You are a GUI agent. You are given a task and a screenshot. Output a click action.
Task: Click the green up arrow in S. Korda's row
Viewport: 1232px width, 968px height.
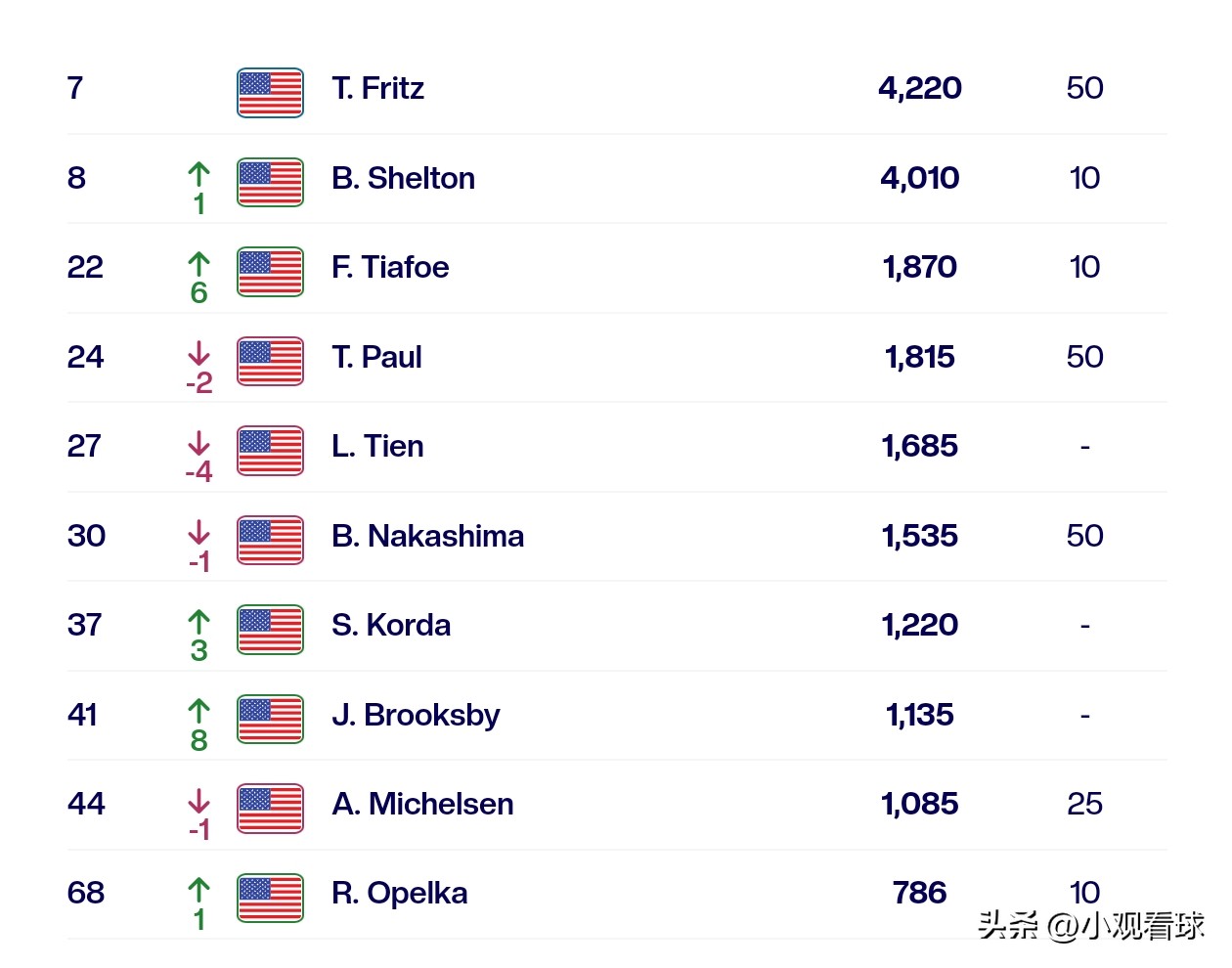point(198,622)
